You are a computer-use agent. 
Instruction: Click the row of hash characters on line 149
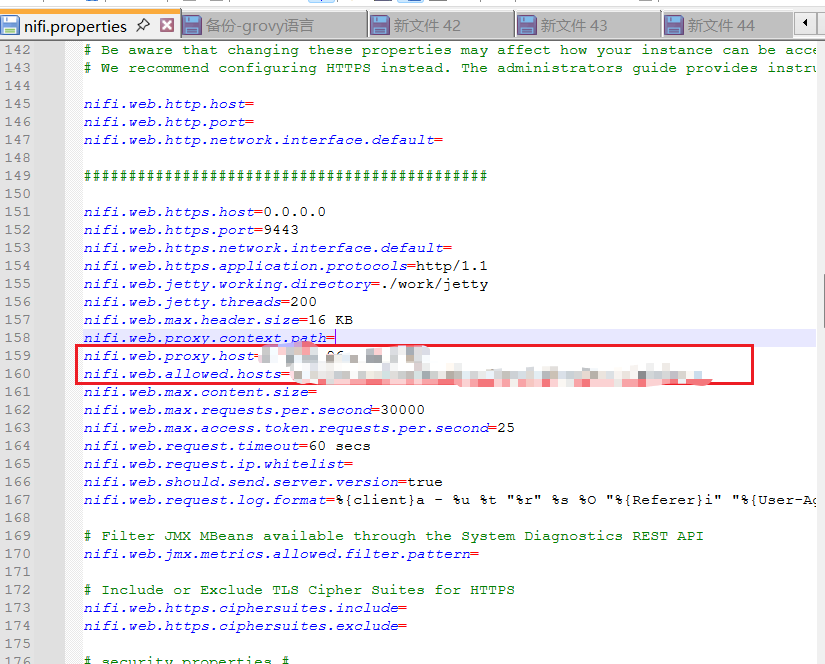(286, 176)
